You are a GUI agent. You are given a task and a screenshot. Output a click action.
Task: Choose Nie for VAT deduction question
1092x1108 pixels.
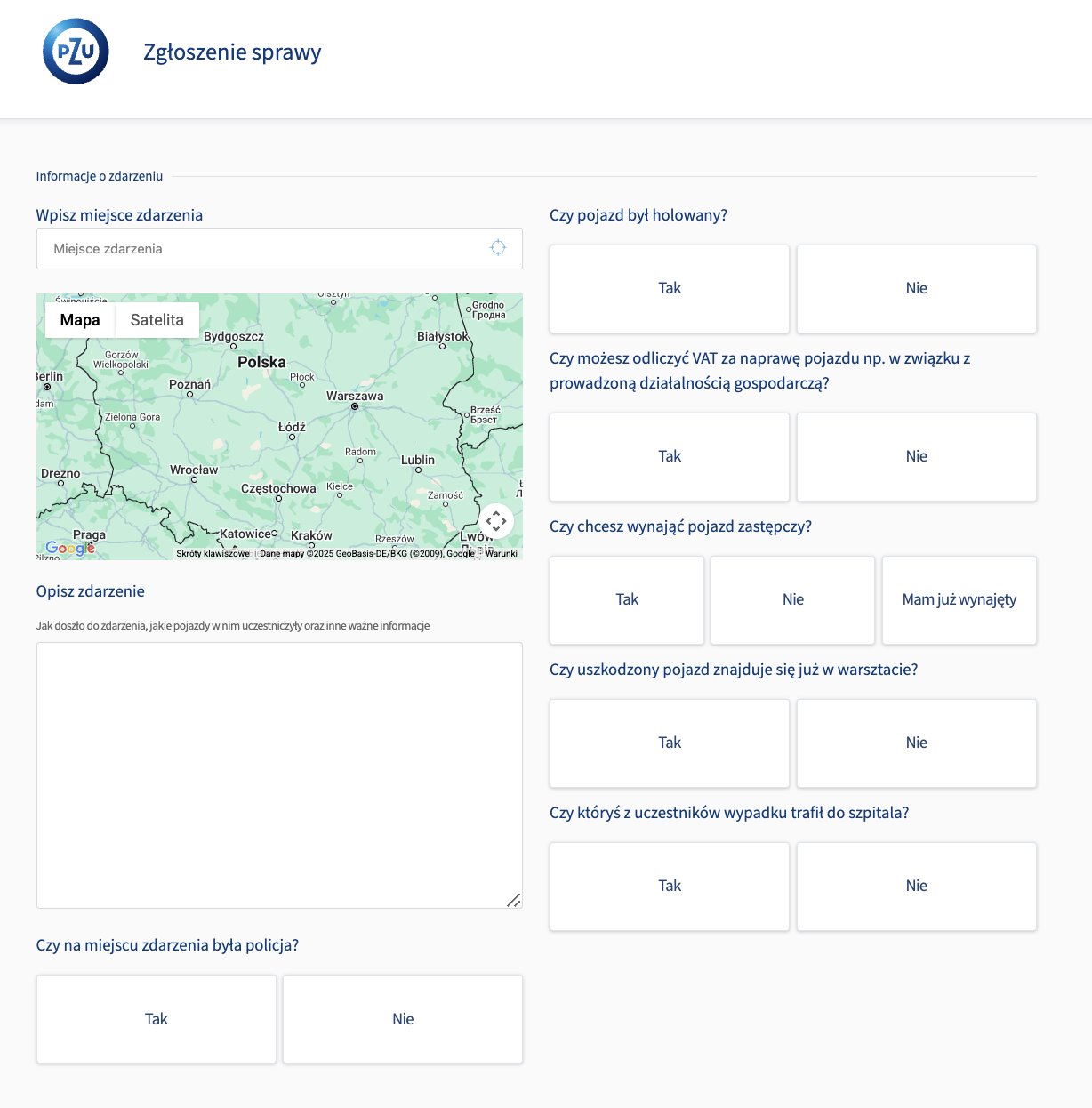coord(916,457)
